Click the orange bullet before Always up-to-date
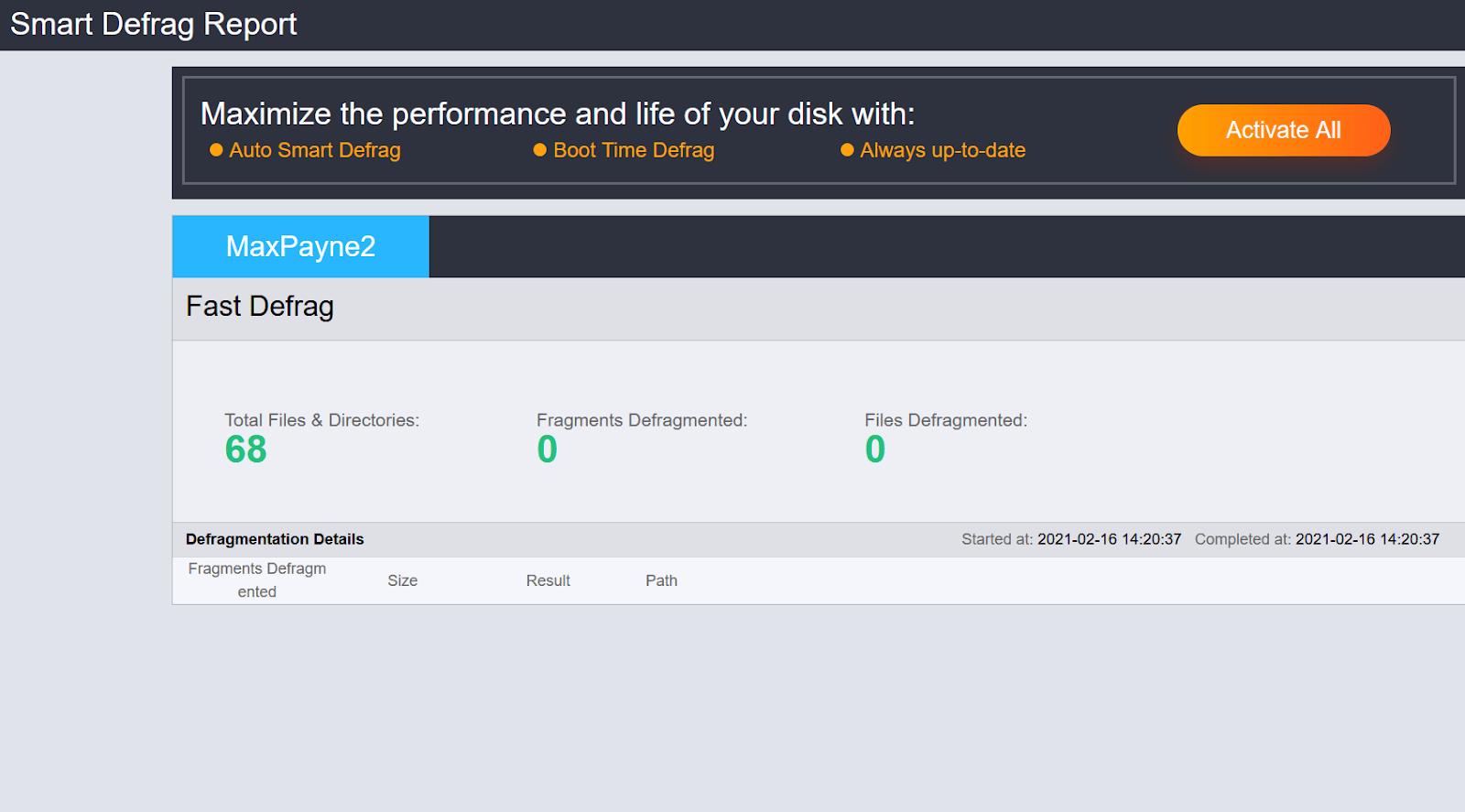 847,150
